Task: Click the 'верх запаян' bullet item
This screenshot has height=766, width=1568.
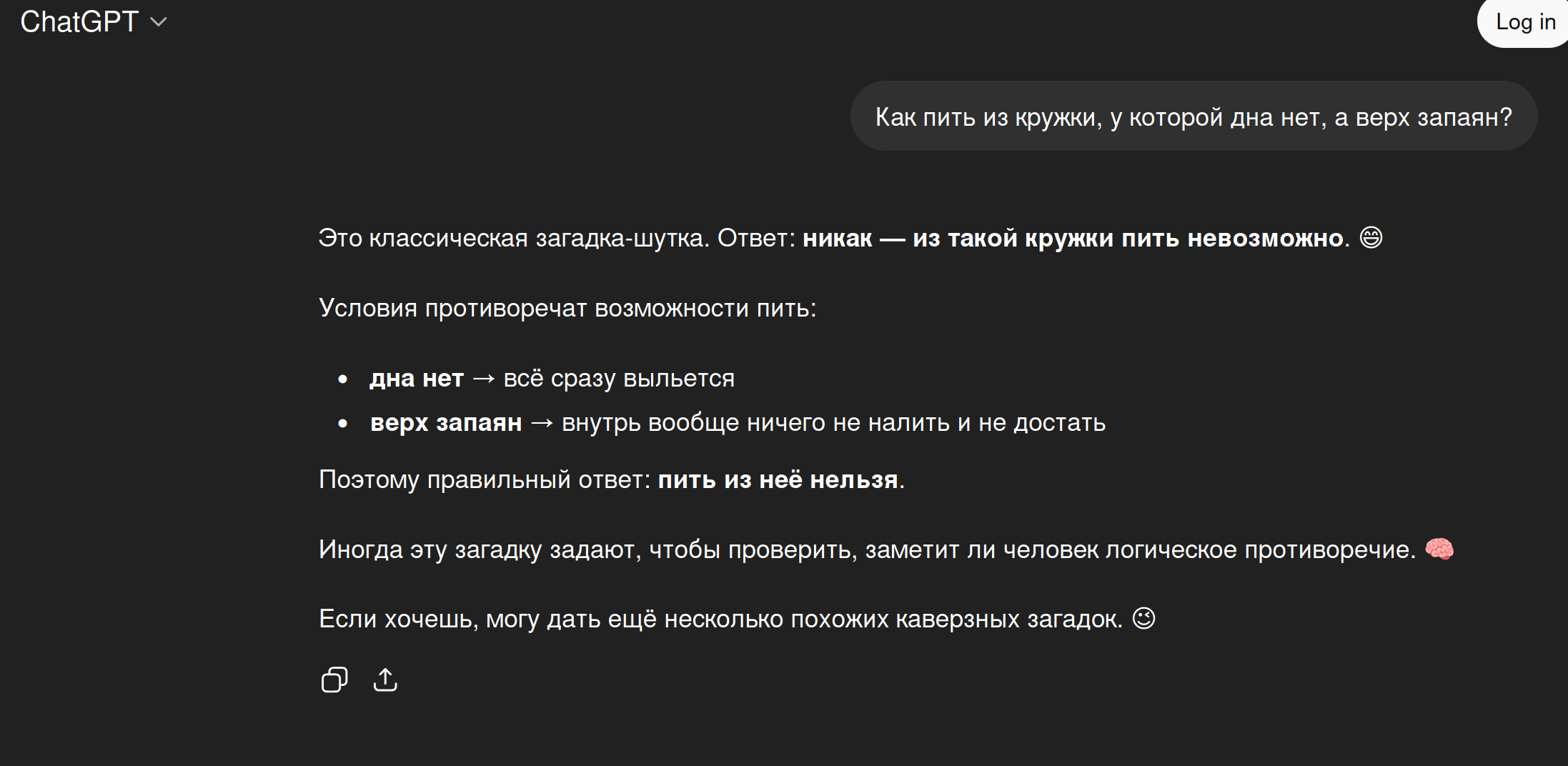Action: pos(446,422)
